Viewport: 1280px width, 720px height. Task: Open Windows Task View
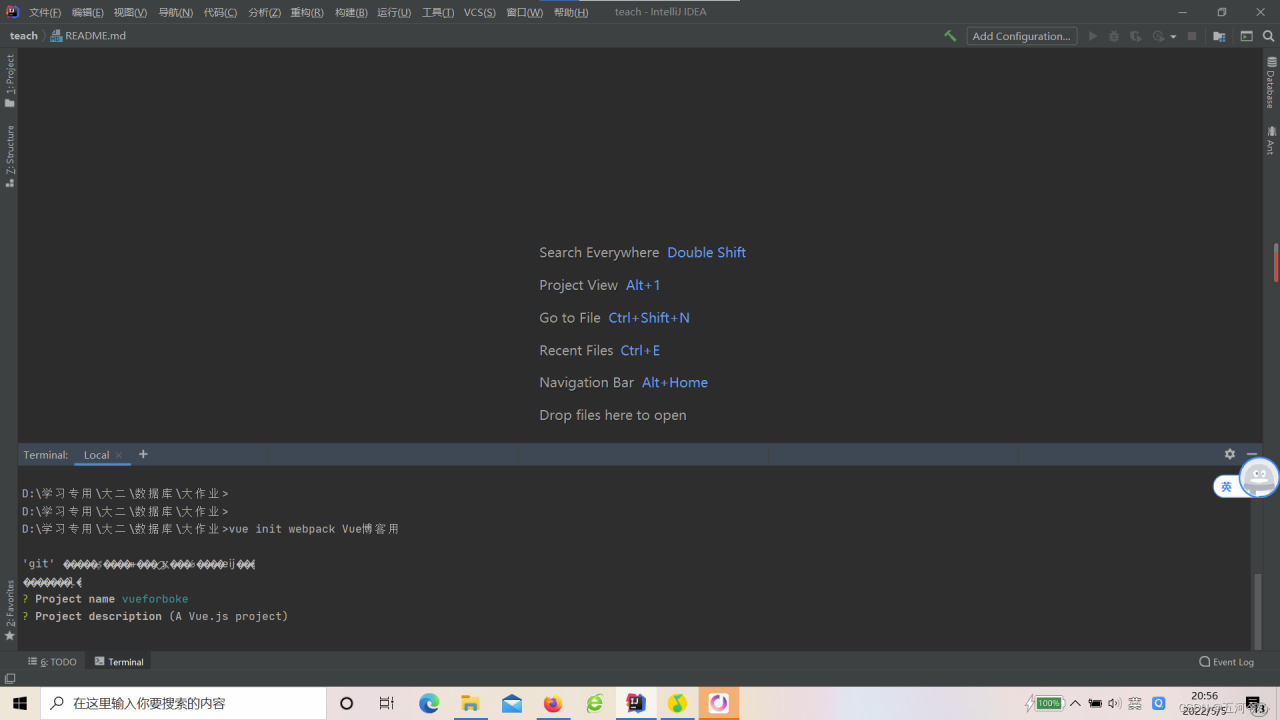[387, 703]
